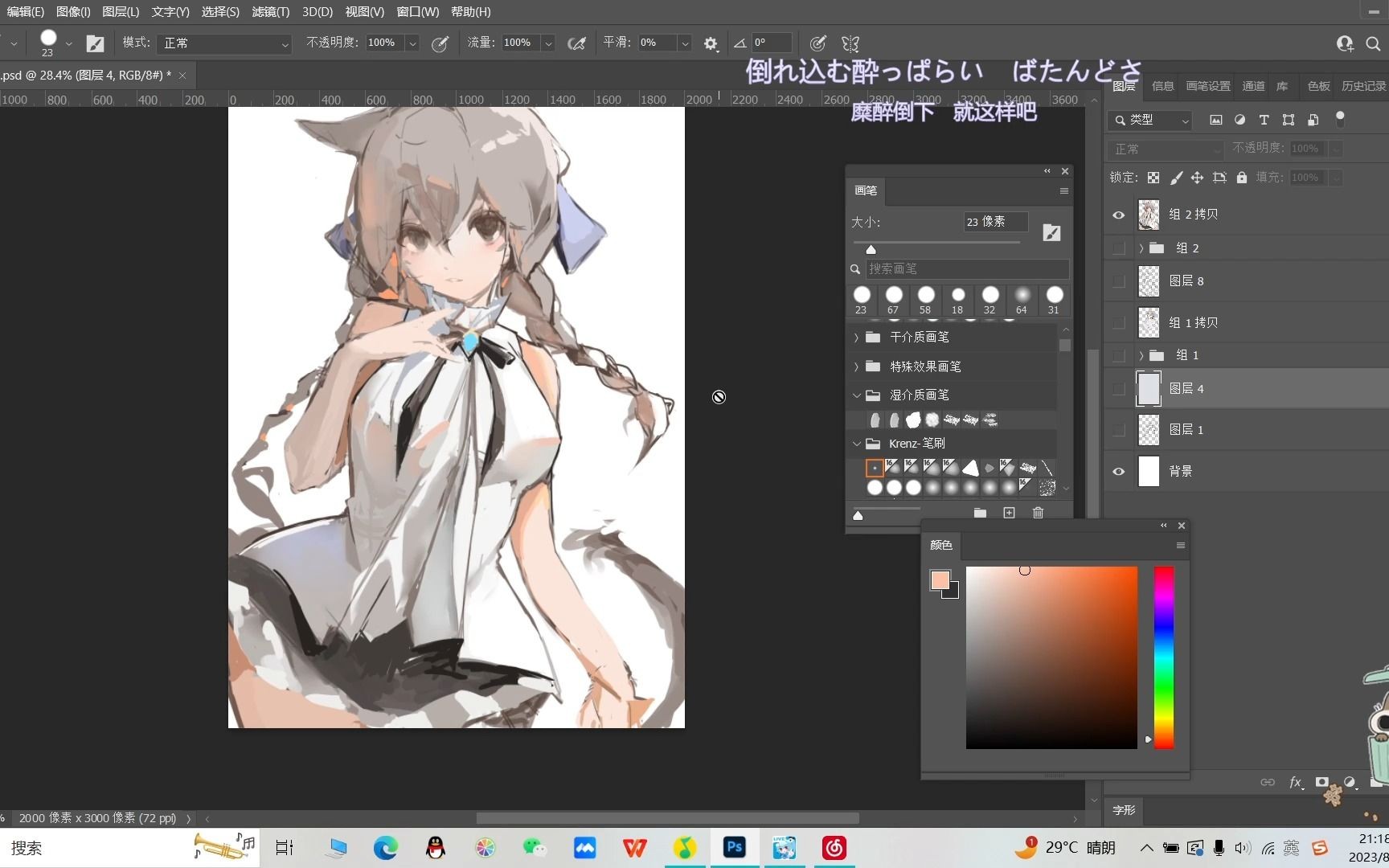Expand the 组 2 layer group
The image size is (1389, 868).
coord(1141,248)
